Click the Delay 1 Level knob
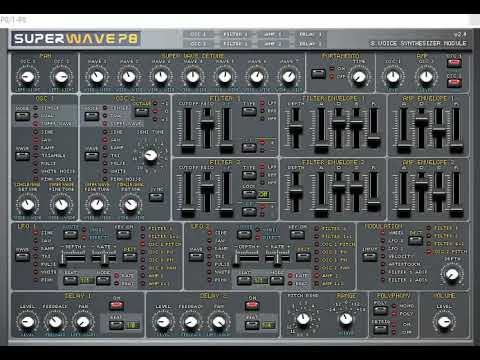 [27, 322]
